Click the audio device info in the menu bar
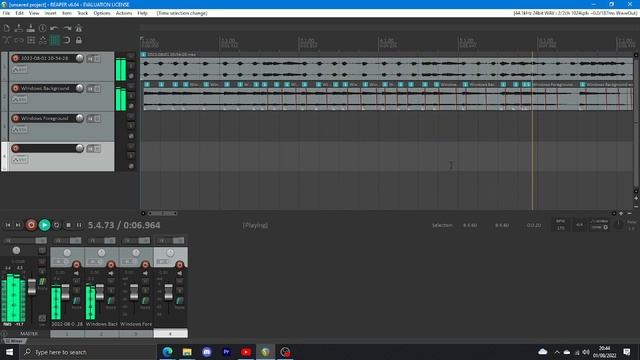The image size is (640, 360). pos(575,13)
